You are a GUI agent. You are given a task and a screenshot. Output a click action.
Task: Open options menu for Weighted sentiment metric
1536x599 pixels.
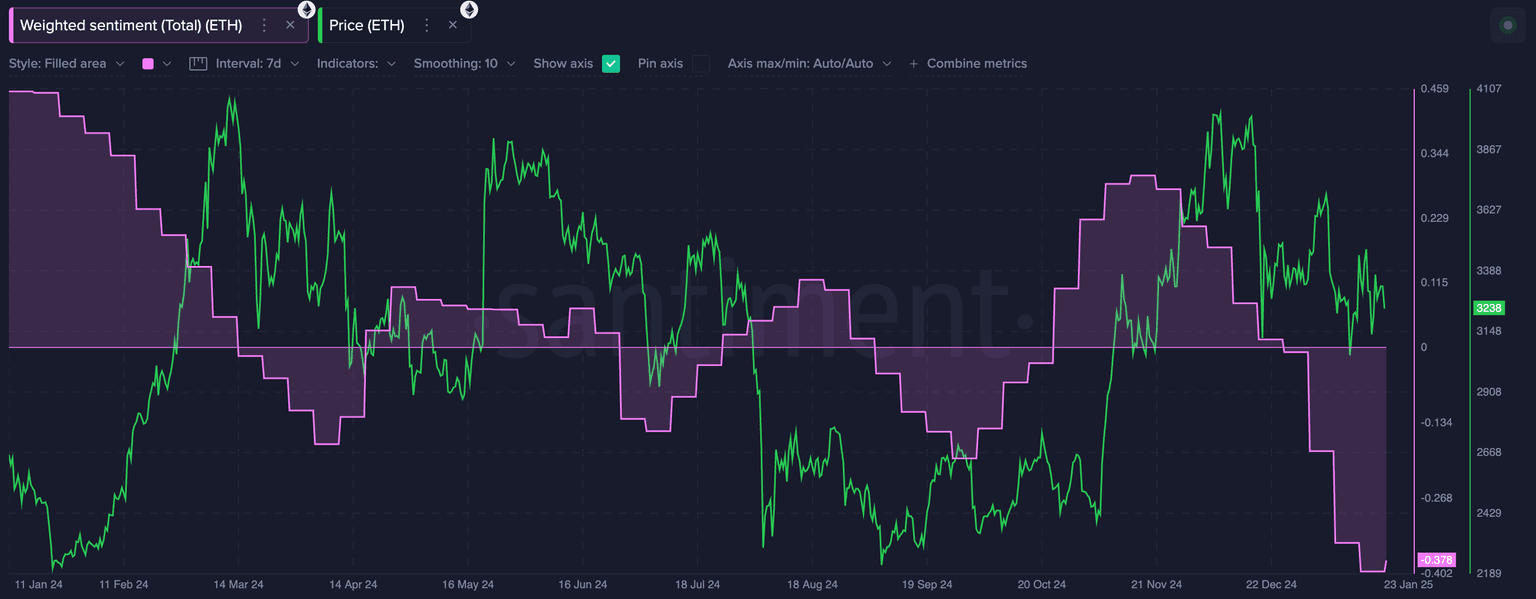[264, 25]
